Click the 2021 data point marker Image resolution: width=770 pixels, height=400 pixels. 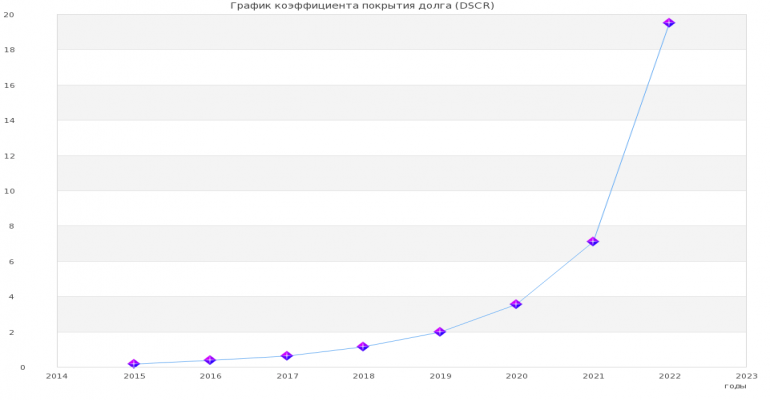coord(593,241)
